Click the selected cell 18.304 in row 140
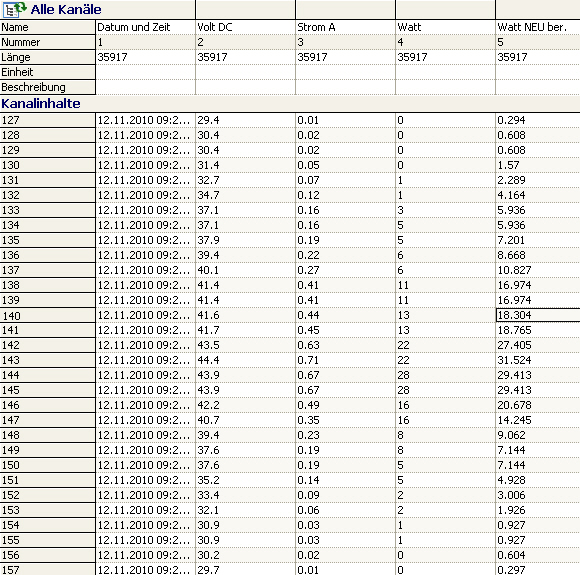The width and height of the screenshot is (580, 575). click(538, 315)
